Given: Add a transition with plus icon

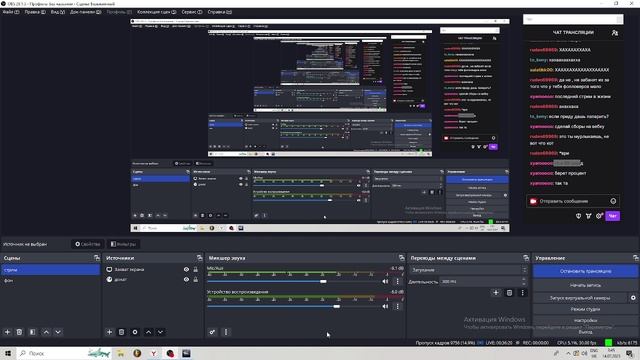Looking at the screenshot, I should 496,293.
